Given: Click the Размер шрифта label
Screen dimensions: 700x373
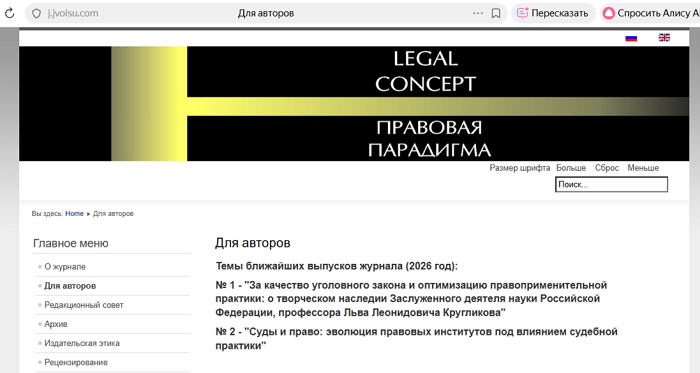Looking at the screenshot, I should pyautogui.click(x=520, y=168).
